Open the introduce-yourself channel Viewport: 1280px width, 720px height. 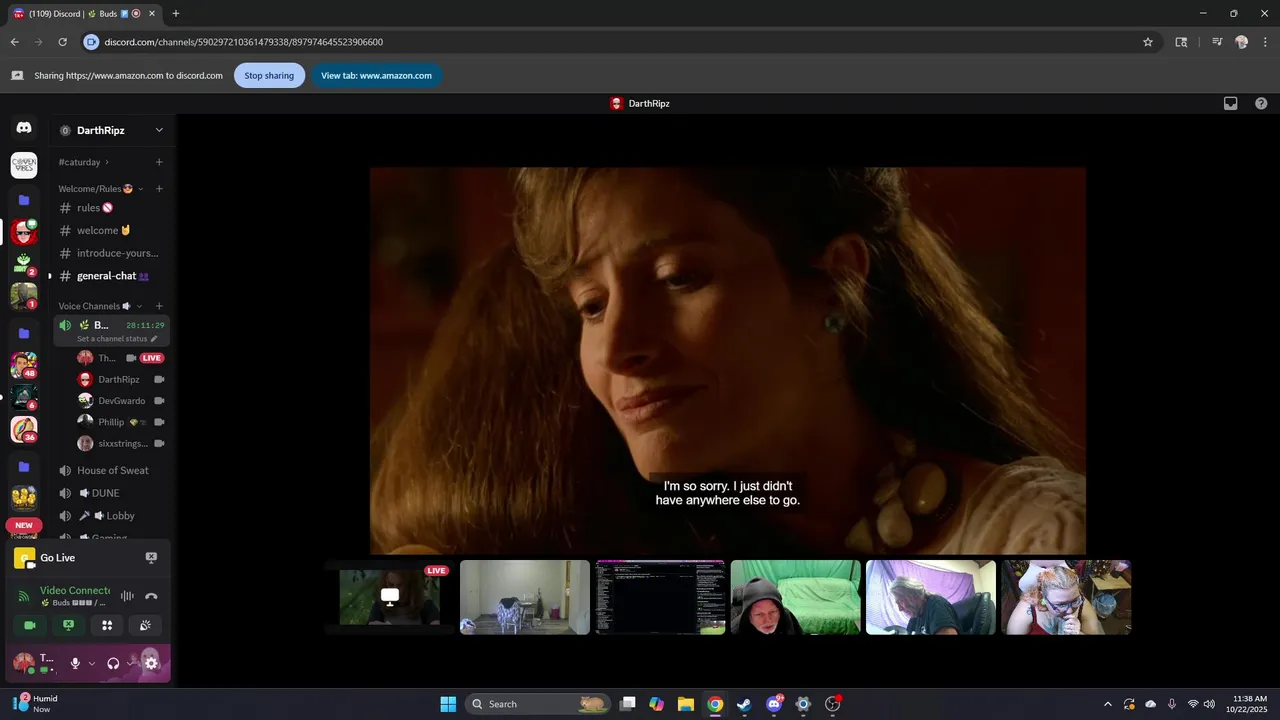pyautogui.click(x=111, y=253)
